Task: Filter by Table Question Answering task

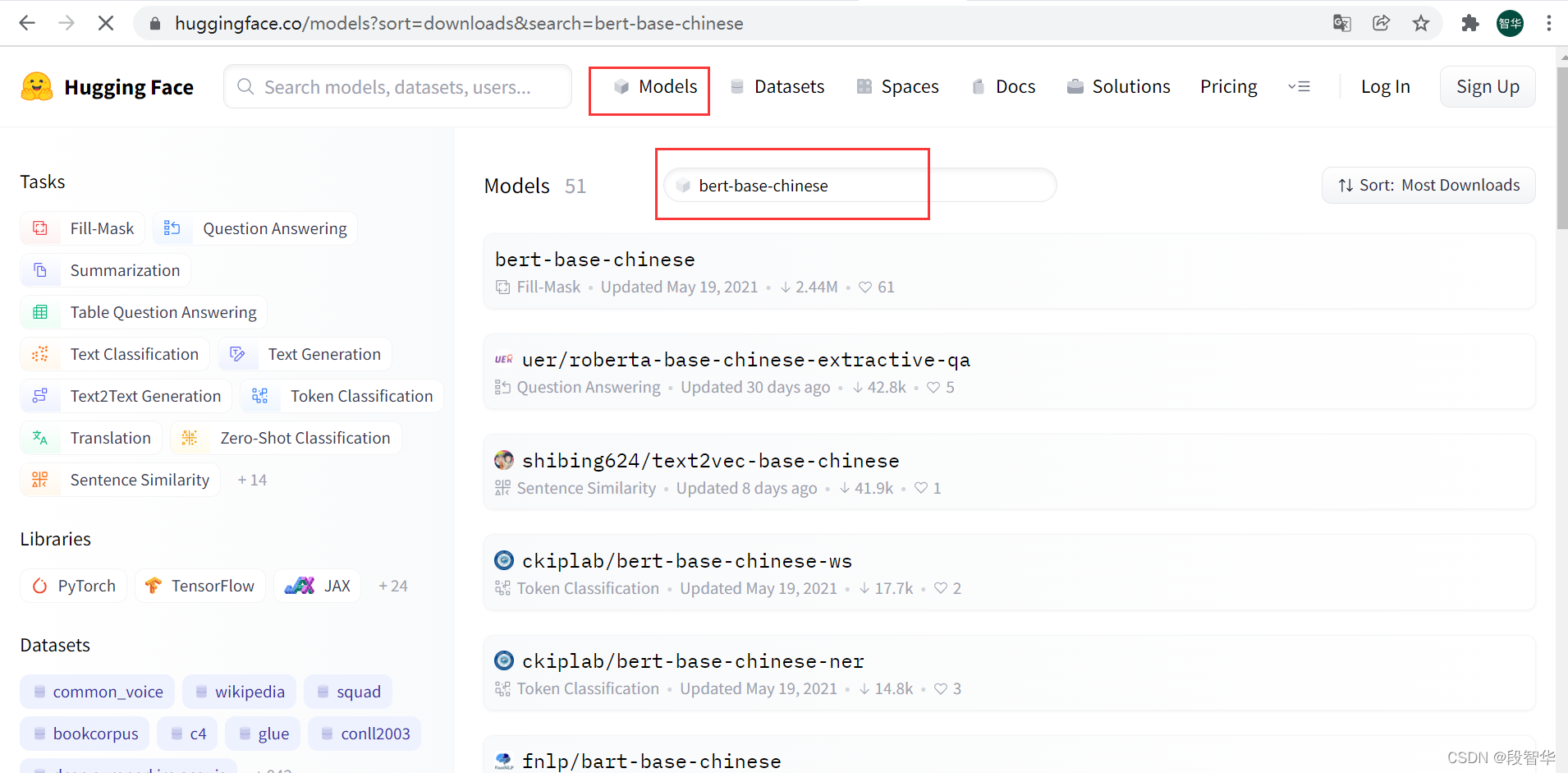Action: click(x=144, y=312)
